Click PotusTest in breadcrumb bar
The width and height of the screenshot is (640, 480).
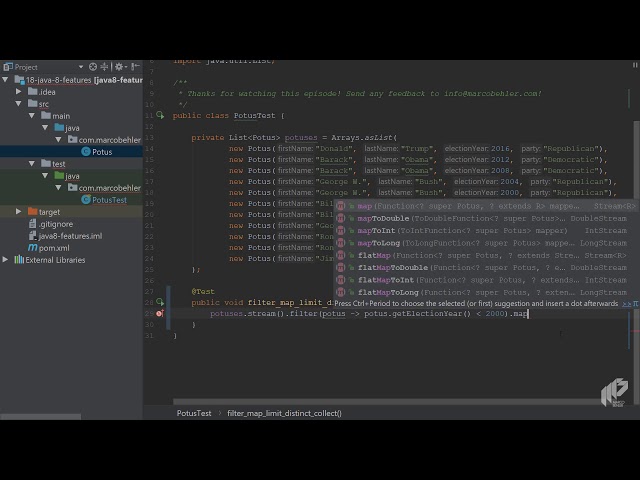click(x=194, y=413)
